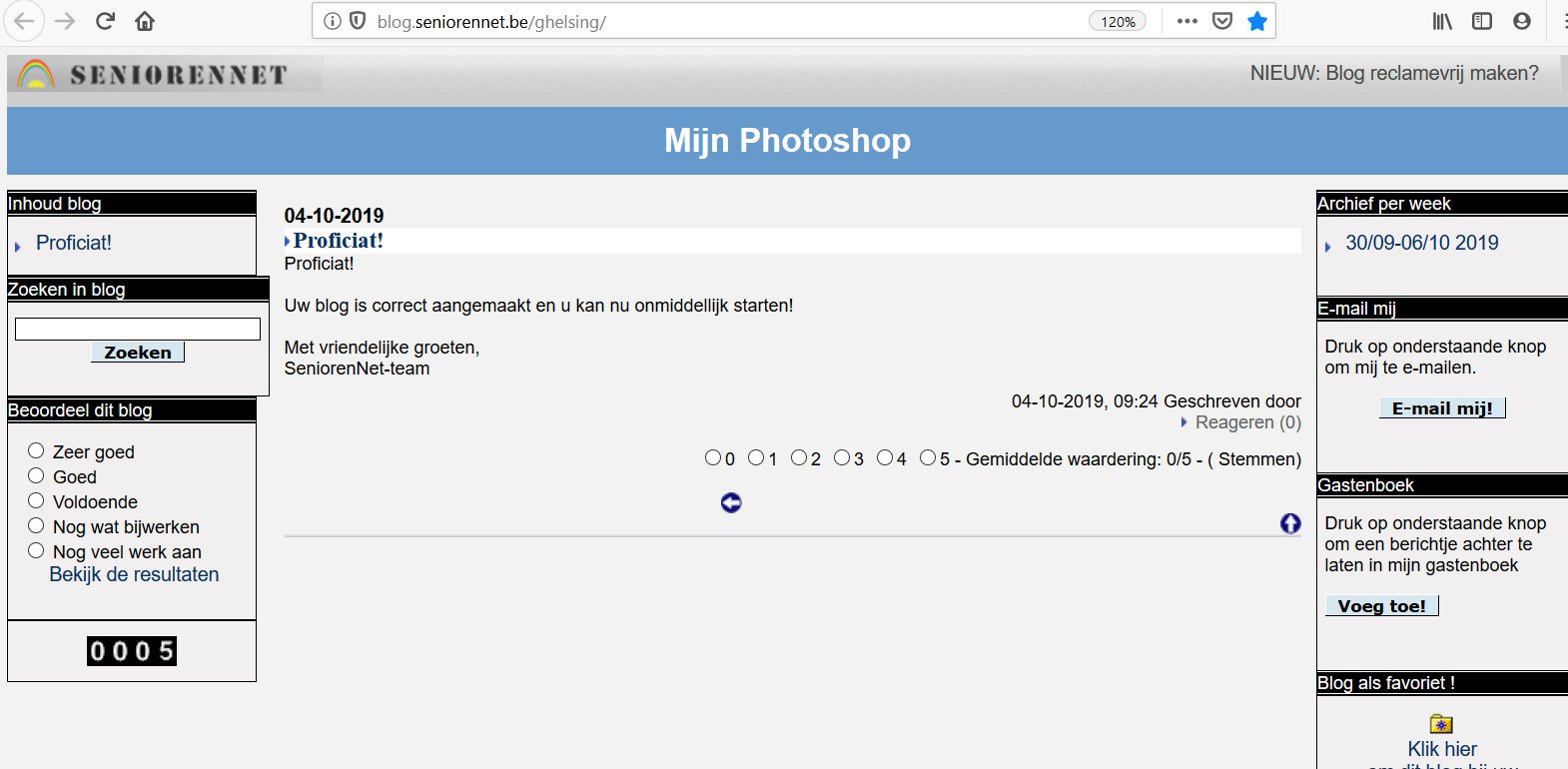Click the 'E-mail mij' panel header

click(x=1442, y=309)
